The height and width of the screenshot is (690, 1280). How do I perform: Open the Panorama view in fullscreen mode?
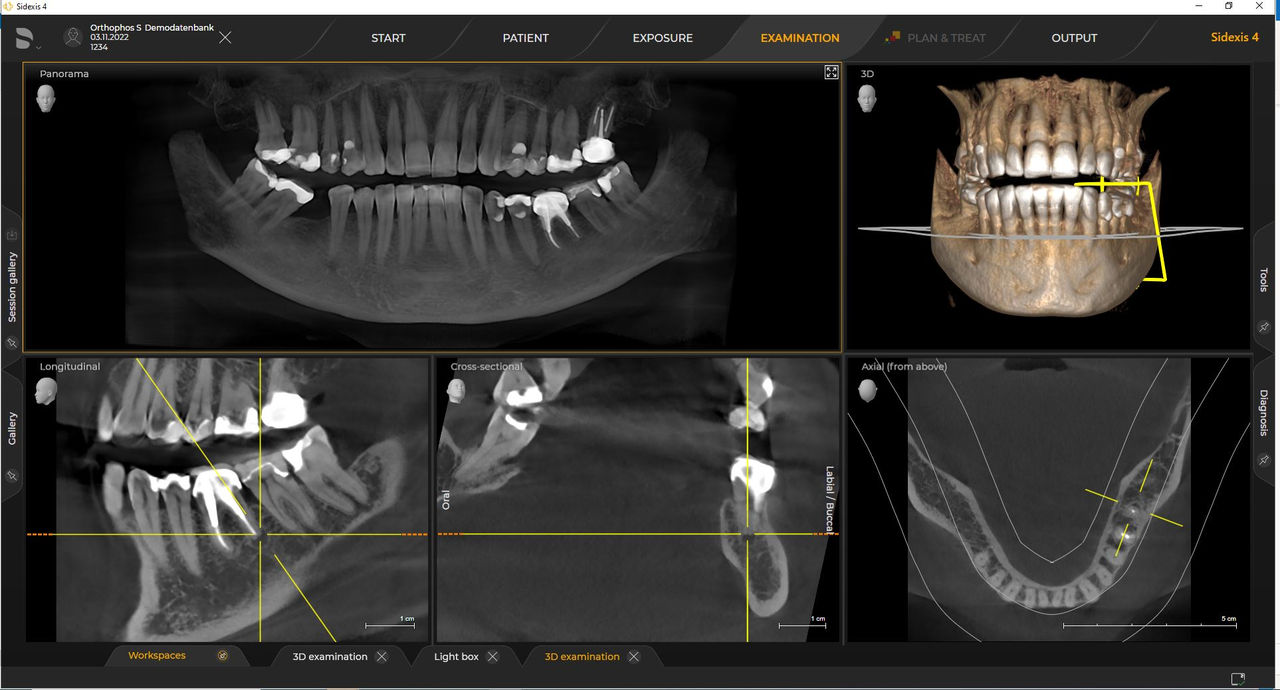coord(831,72)
